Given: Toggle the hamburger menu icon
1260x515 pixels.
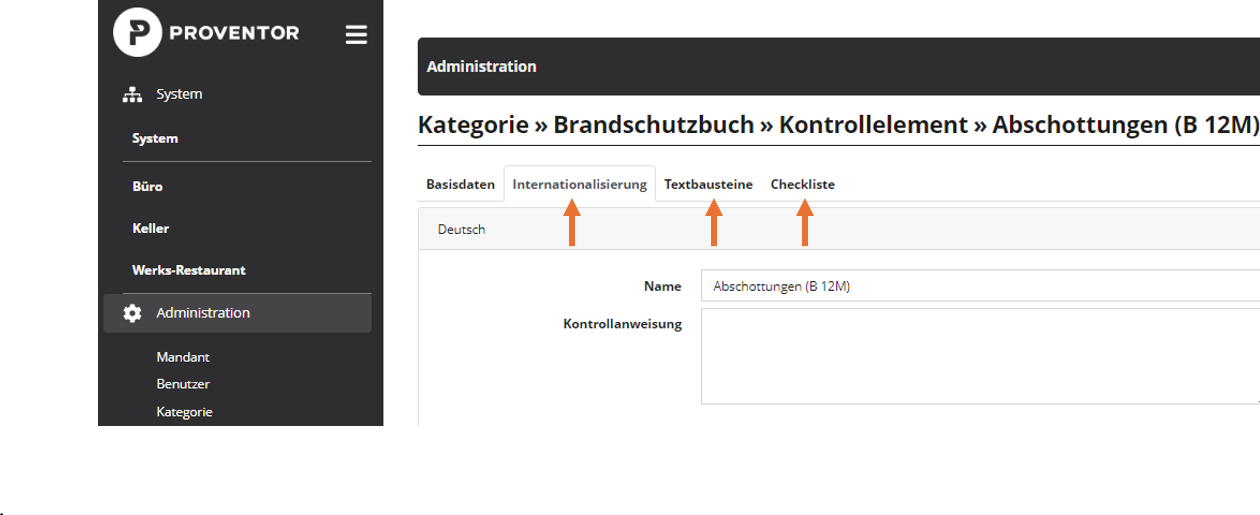Looking at the screenshot, I should 356,35.
